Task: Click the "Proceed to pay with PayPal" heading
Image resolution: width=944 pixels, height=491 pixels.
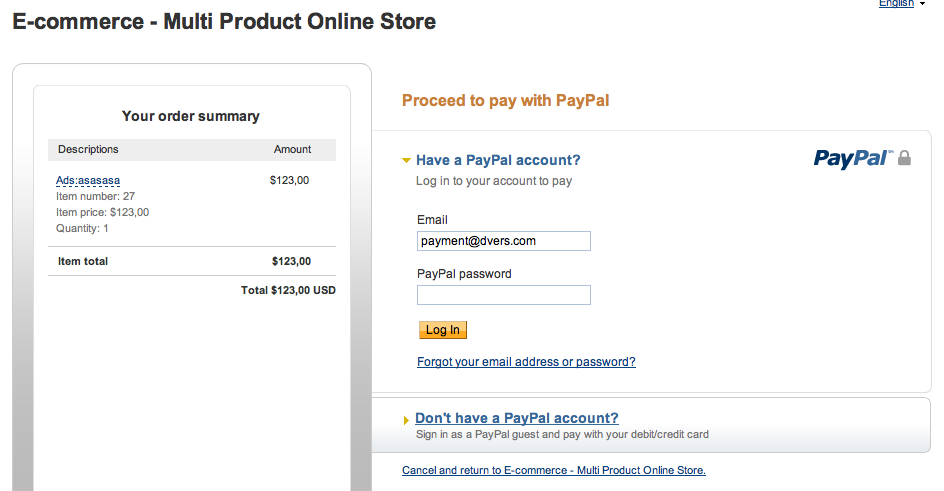Action: pos(505,100)
